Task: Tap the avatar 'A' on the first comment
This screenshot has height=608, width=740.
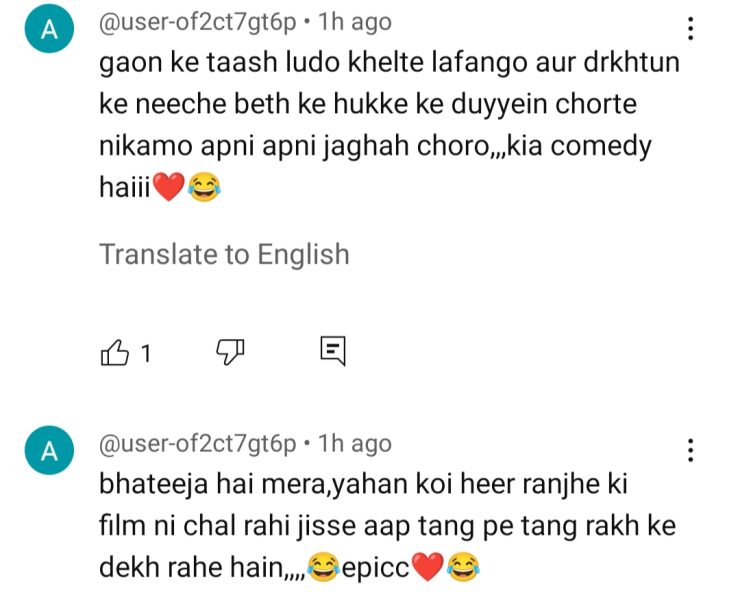Action: point(48,33)
